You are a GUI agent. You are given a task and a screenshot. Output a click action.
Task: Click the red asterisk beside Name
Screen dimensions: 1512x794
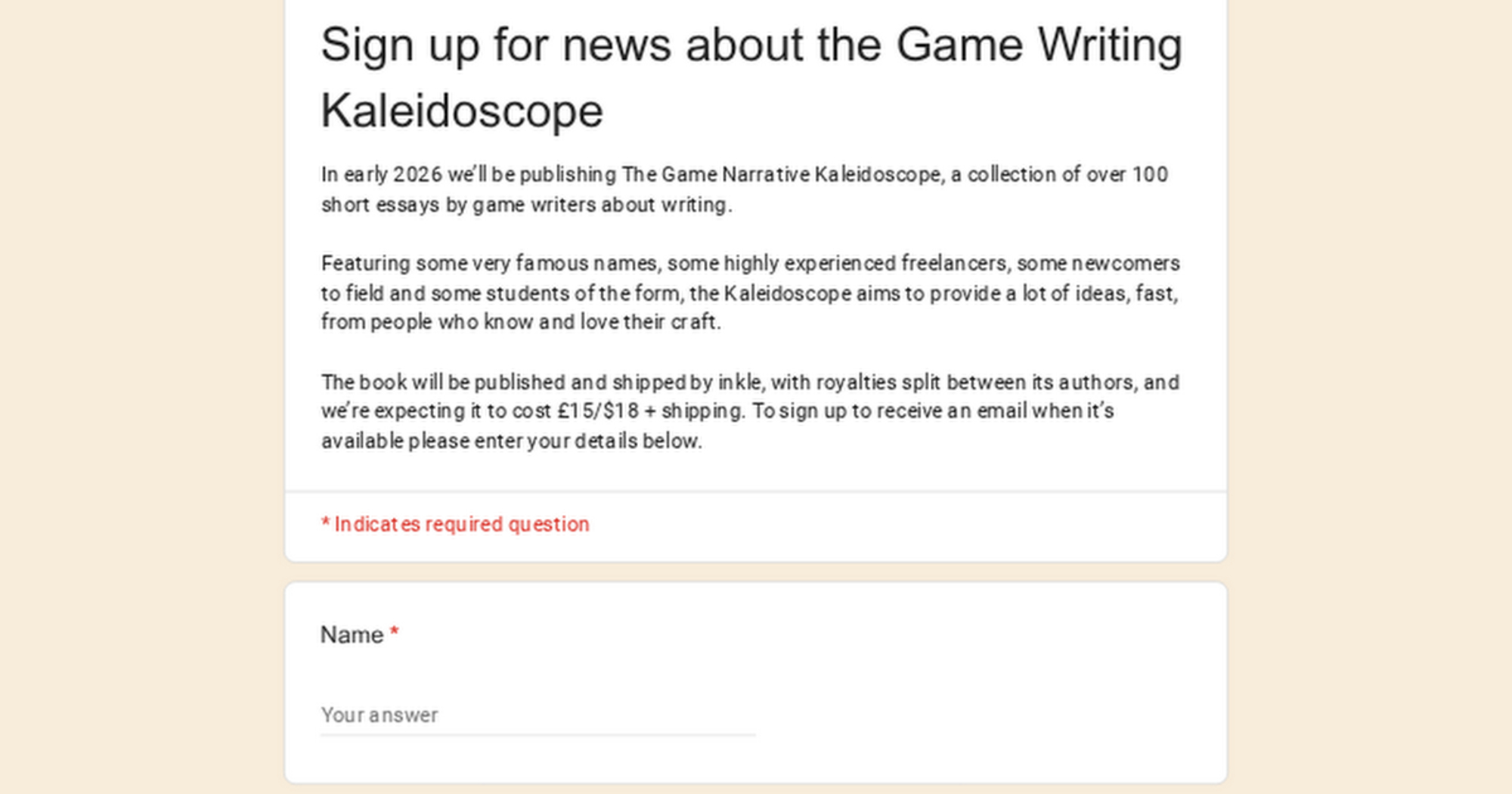tap(395, 633)
